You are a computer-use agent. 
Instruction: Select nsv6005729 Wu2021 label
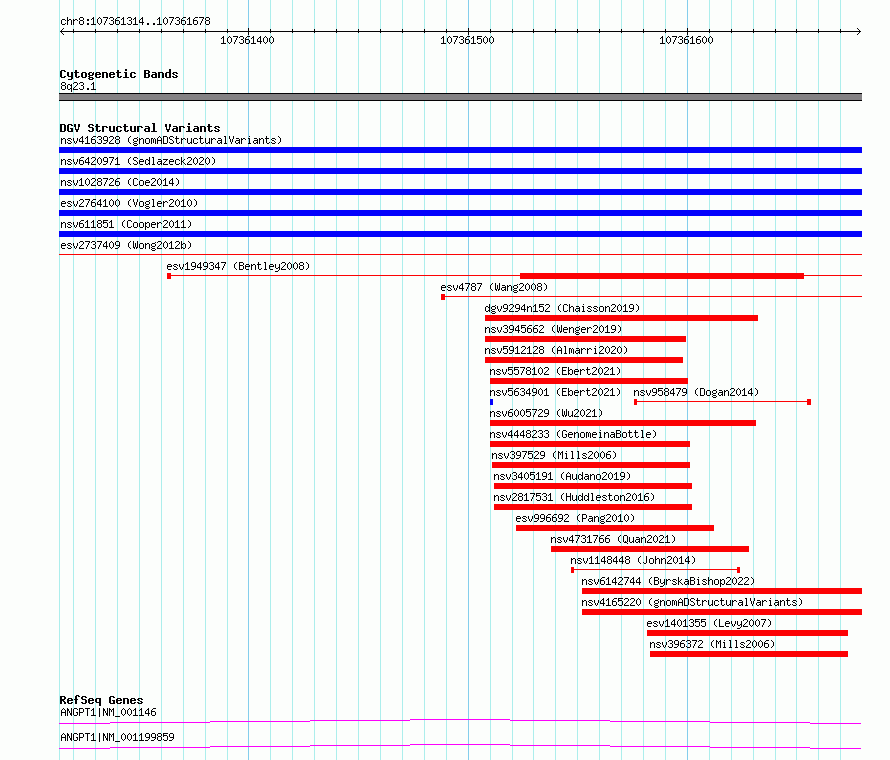(x=546, y=413)
